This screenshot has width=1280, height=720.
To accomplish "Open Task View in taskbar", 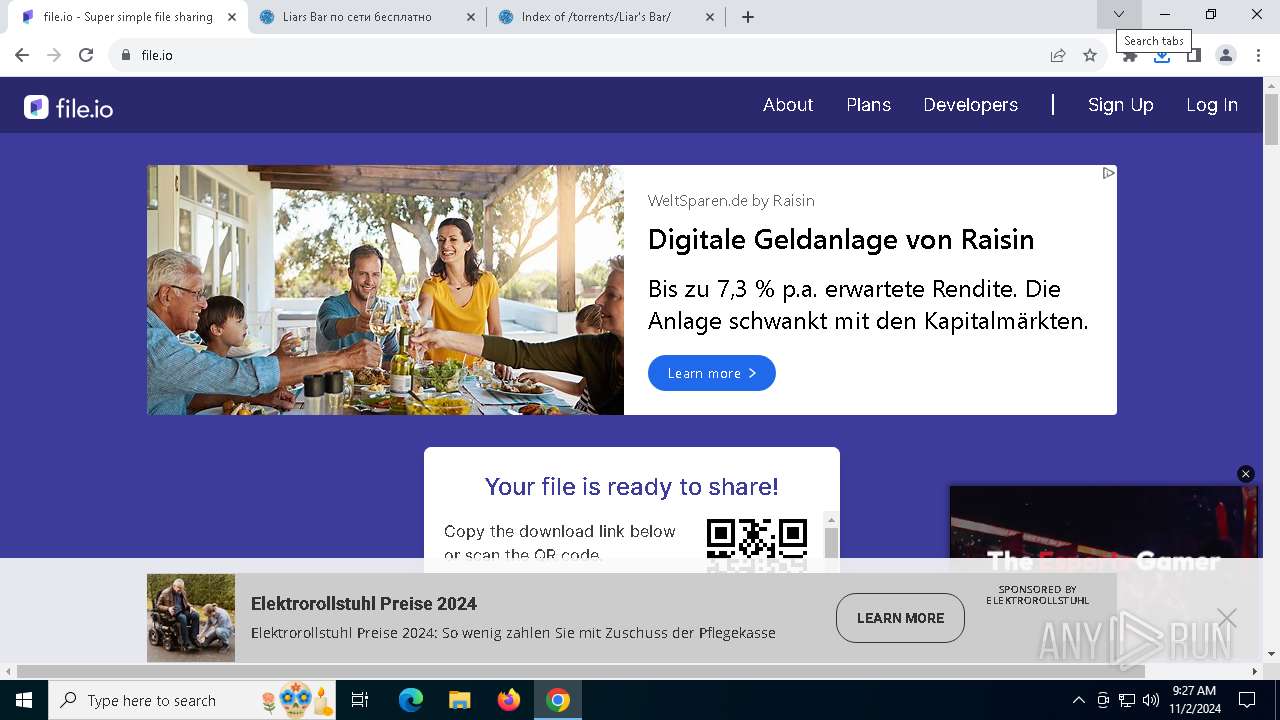I will click(360, 700).
